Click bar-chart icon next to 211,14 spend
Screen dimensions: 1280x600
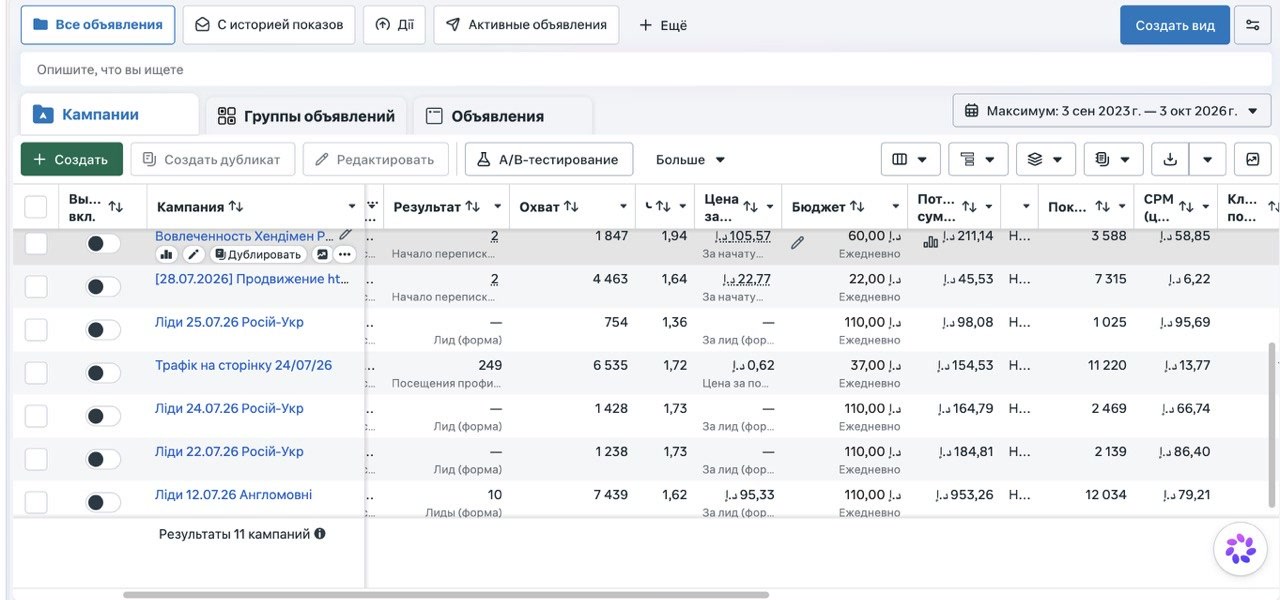(x=930, y=241)
